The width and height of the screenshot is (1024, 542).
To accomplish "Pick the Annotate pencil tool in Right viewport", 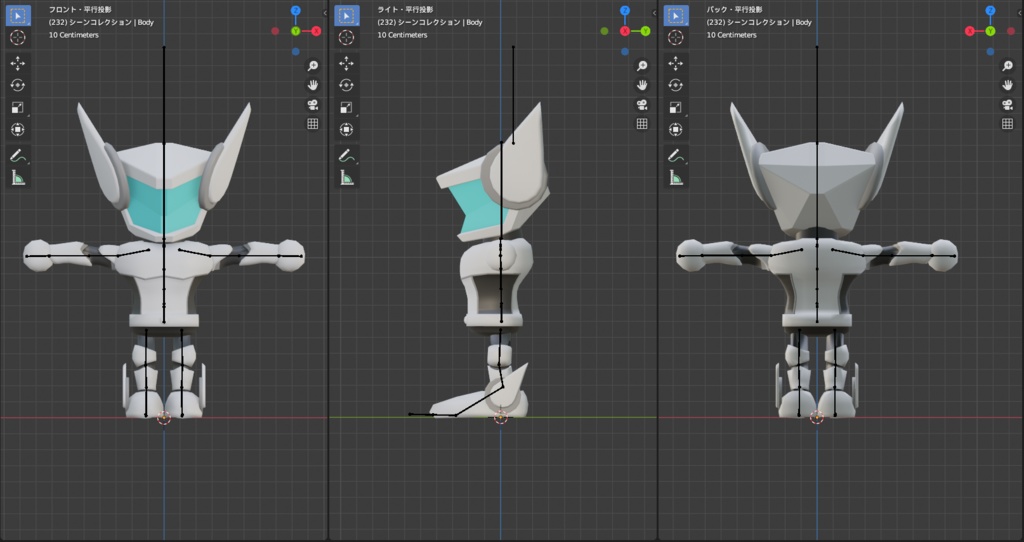I will tap(347, 155).
